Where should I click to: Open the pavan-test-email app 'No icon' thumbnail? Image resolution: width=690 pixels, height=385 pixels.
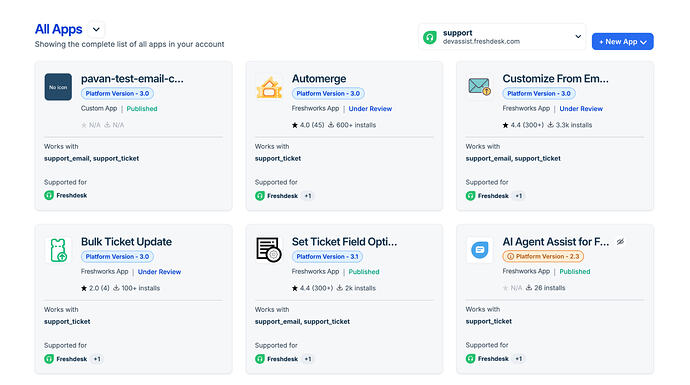pyautogui.click(x=58, y=87)
